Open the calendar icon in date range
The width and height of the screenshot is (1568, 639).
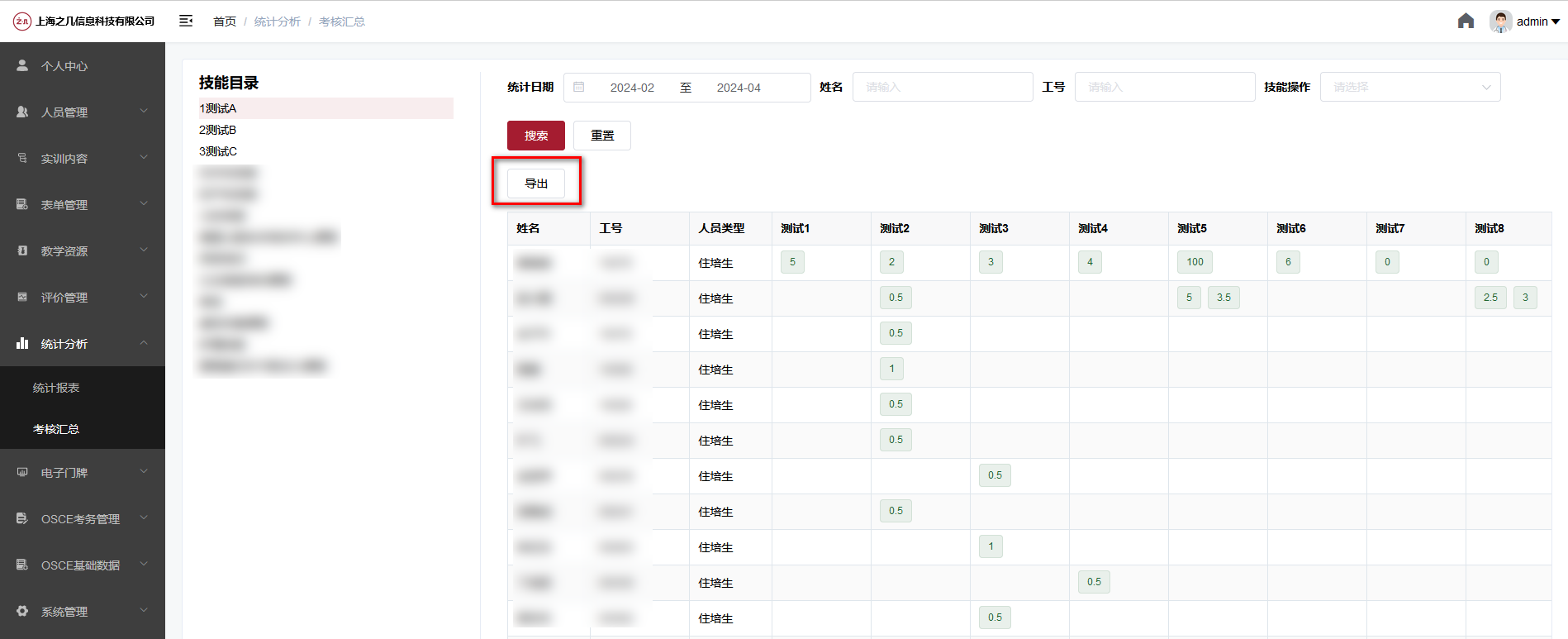click(x=579, y=87)
